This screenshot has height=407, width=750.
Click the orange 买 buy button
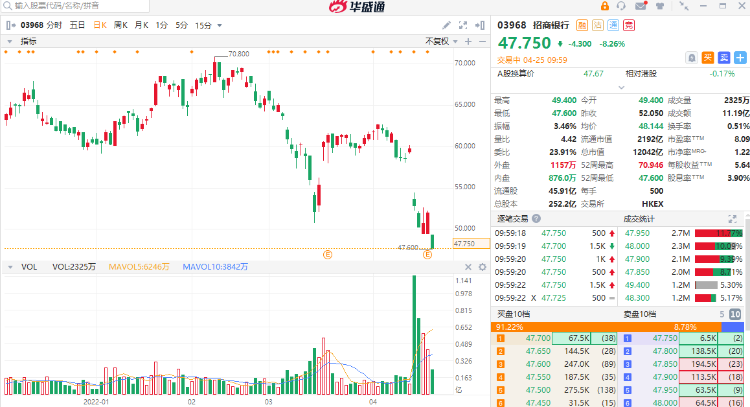tap(708, 58)
